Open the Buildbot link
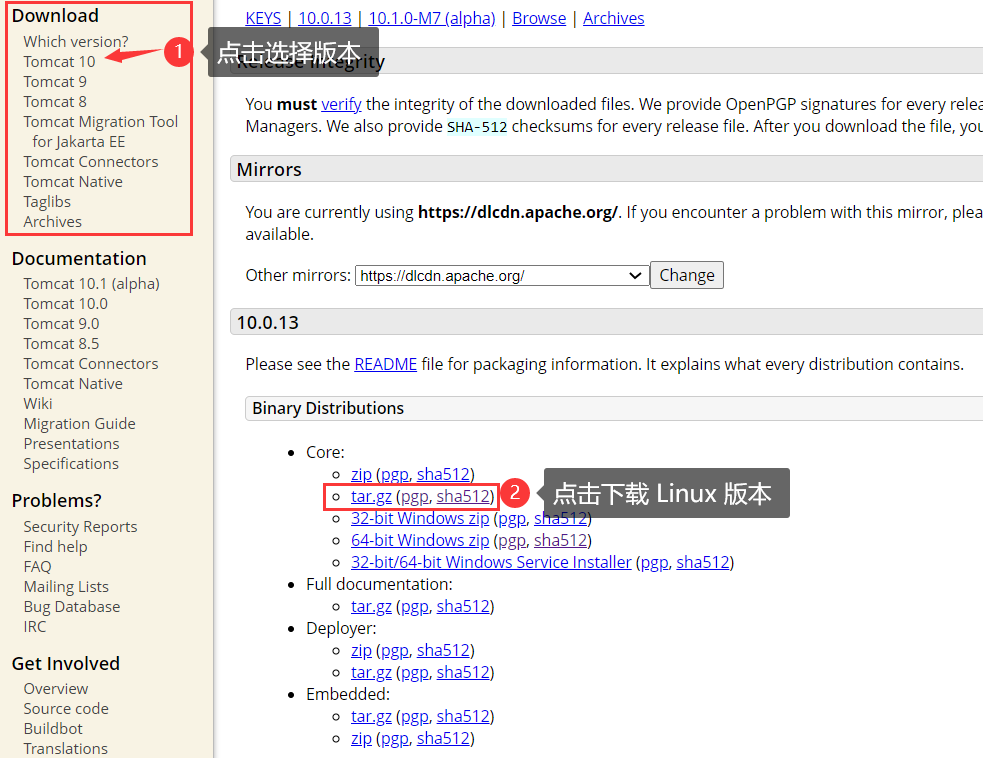The image size is (983, 758). pos(53,729)
